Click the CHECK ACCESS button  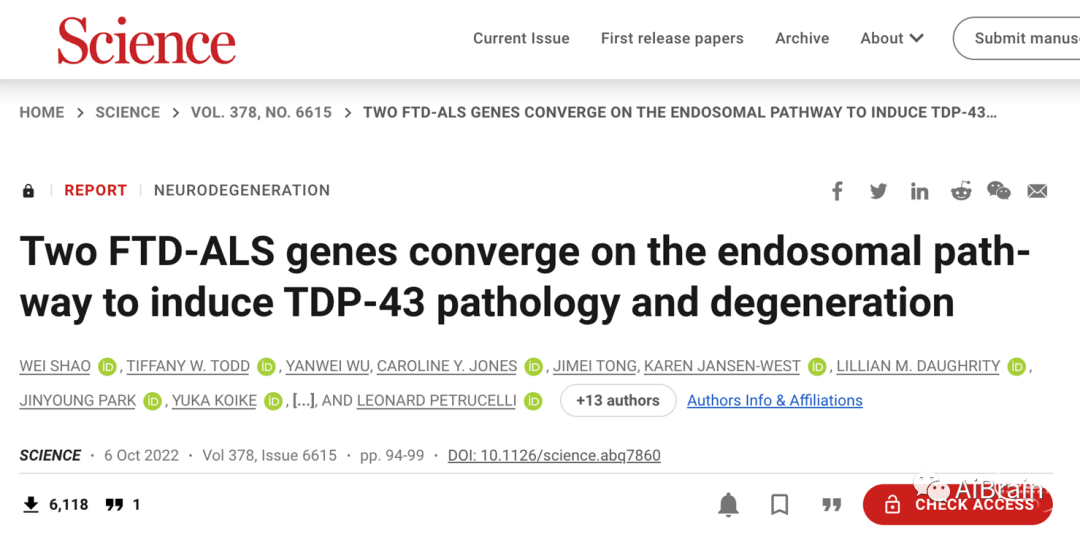[958, 505]
